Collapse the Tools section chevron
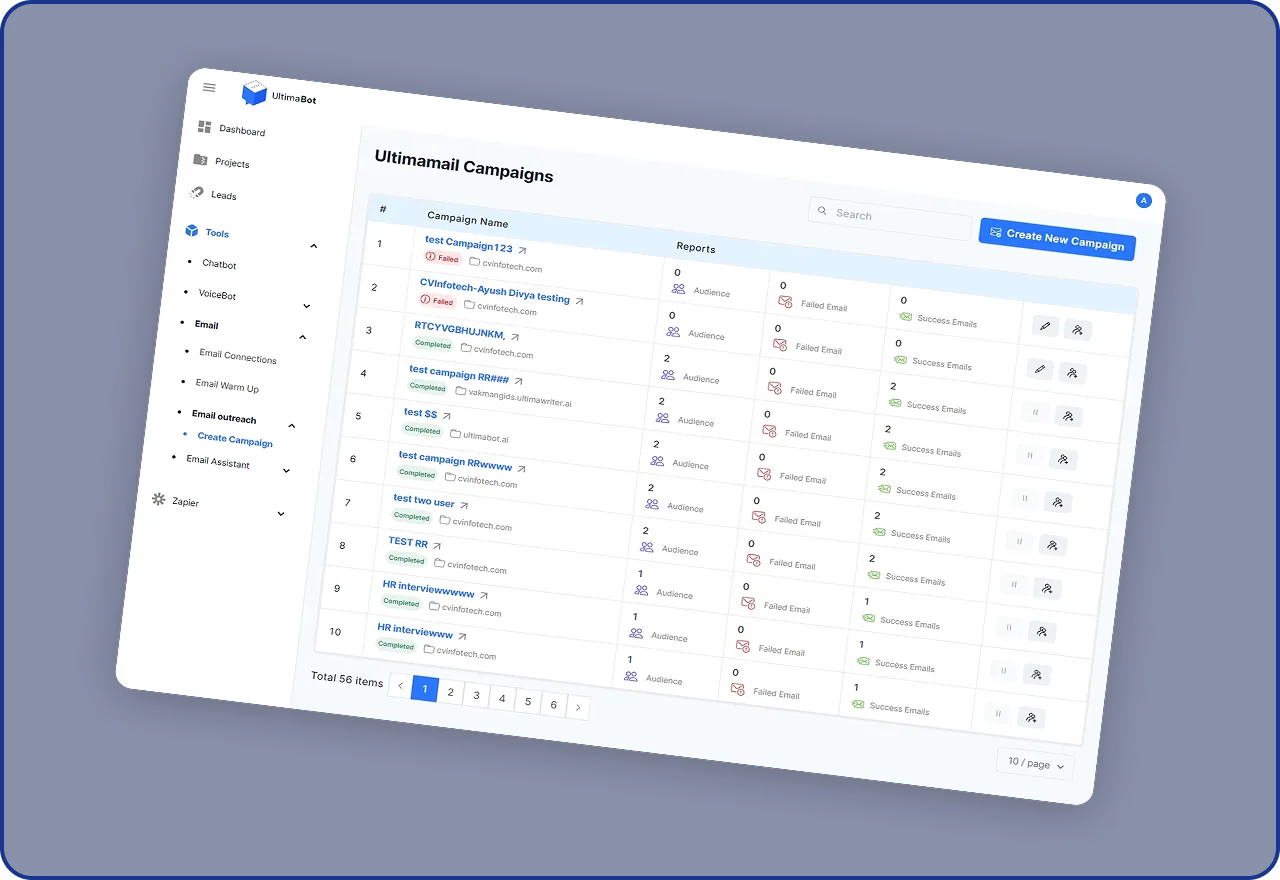 pos(313,246)
